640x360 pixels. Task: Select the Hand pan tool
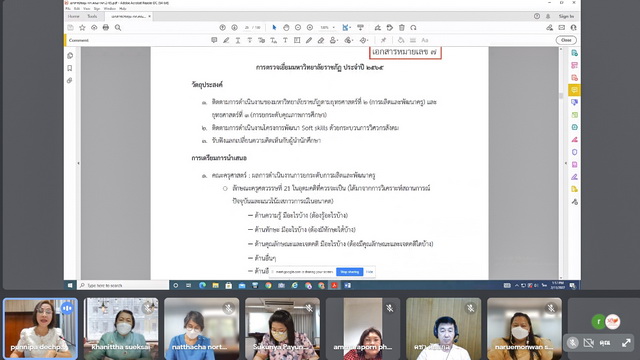click(286, 27)
